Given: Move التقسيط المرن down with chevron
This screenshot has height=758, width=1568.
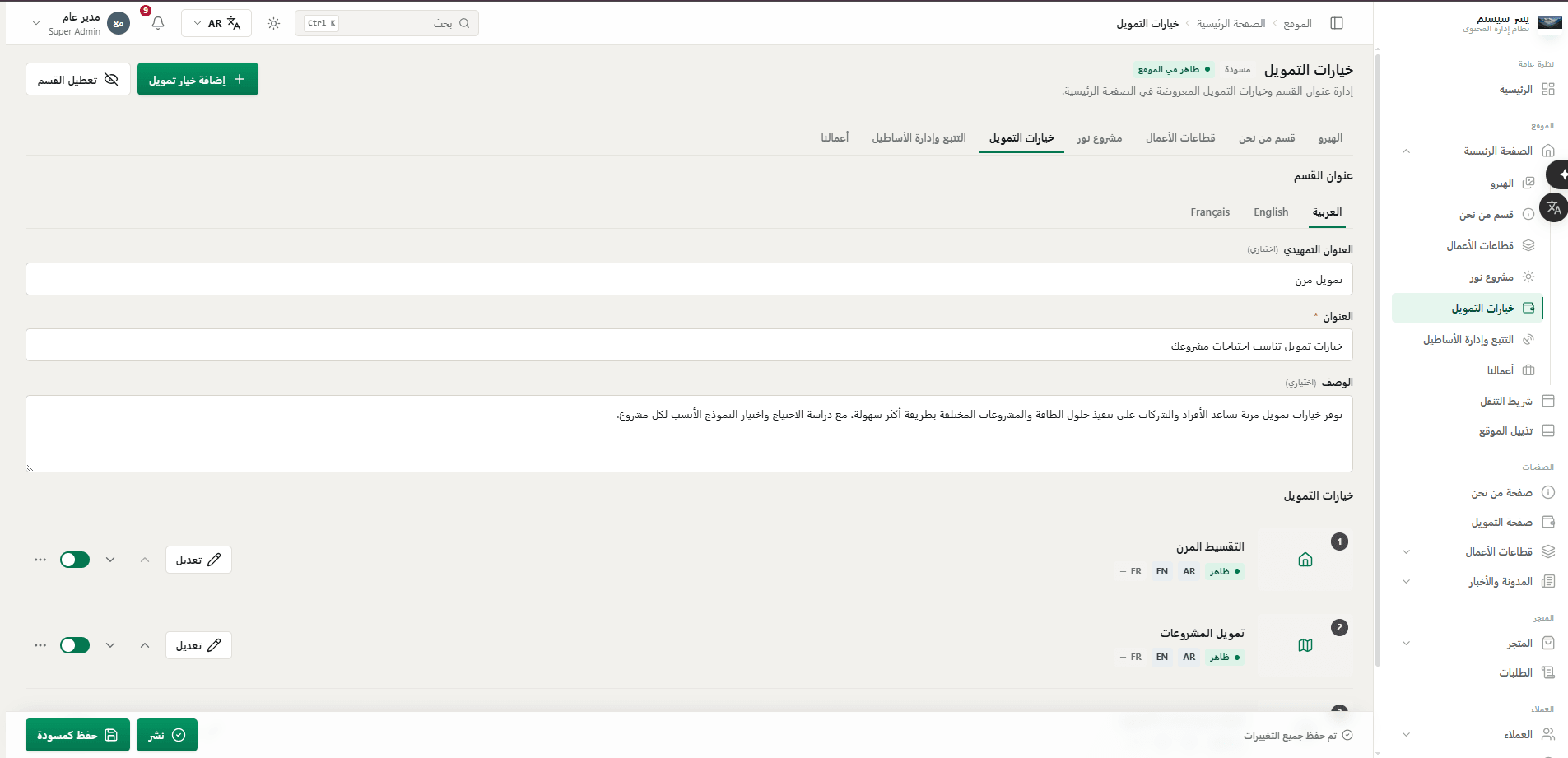Looking at the screenshot, I should tap(110, 560).
